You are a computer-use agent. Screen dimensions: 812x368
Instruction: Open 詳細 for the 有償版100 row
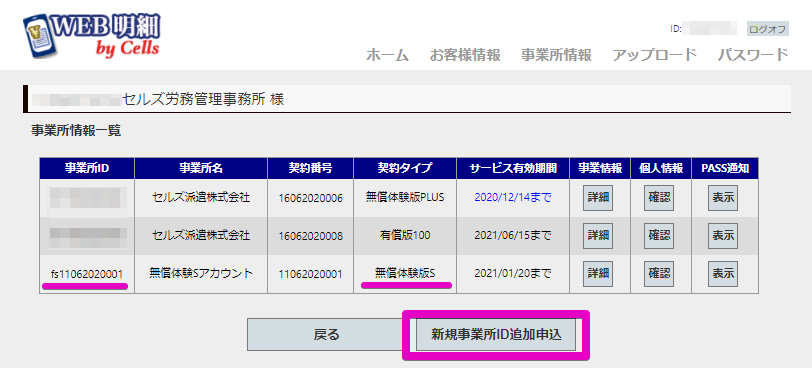tap(598, 235)
